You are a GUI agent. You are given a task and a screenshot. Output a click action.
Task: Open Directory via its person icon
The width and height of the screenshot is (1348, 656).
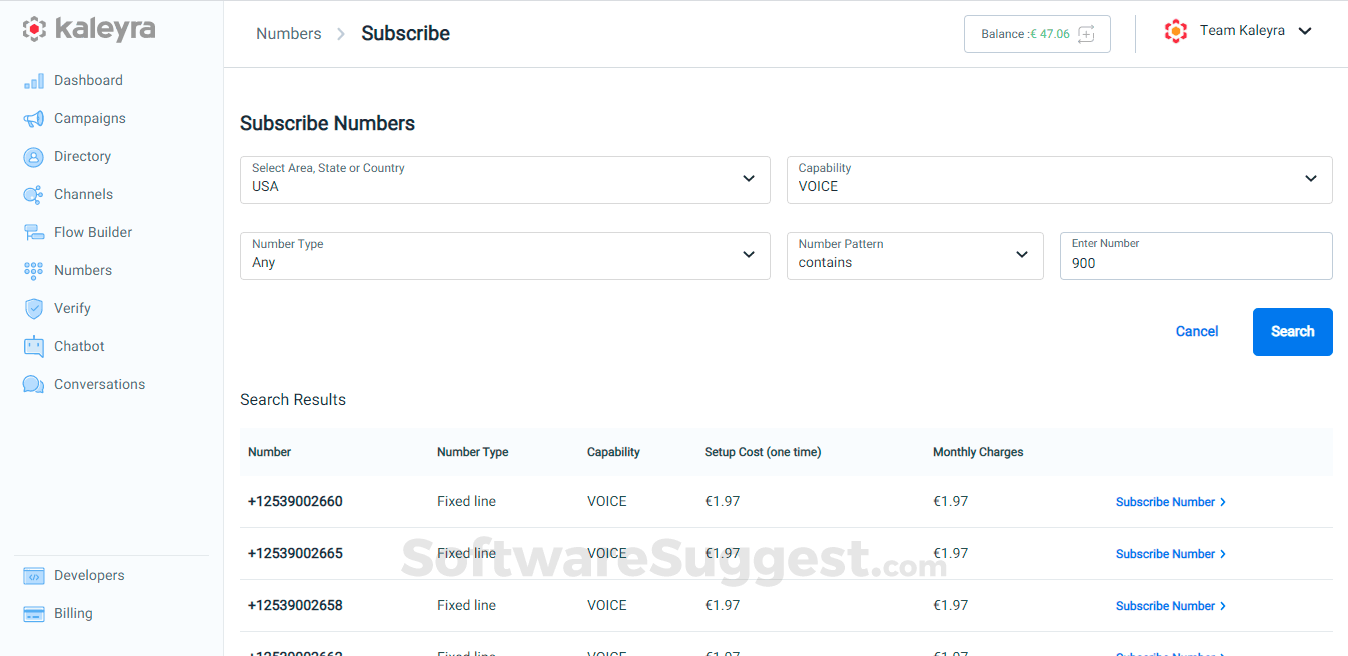coord(34,157)
